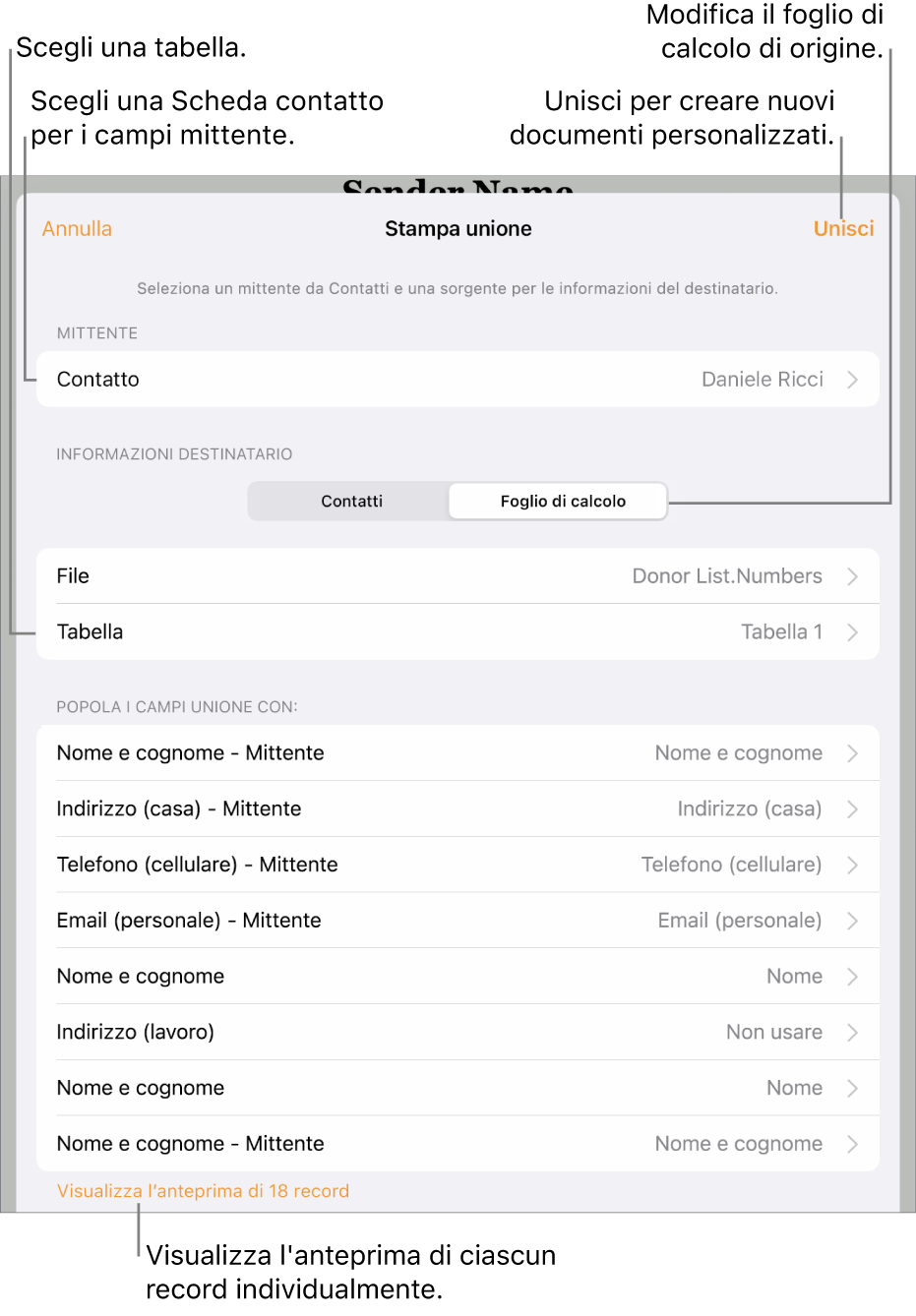This screenshot has width=916, height=1316.
Task: Tap Annulla to cancel the merge
Action: coord(77,229)
